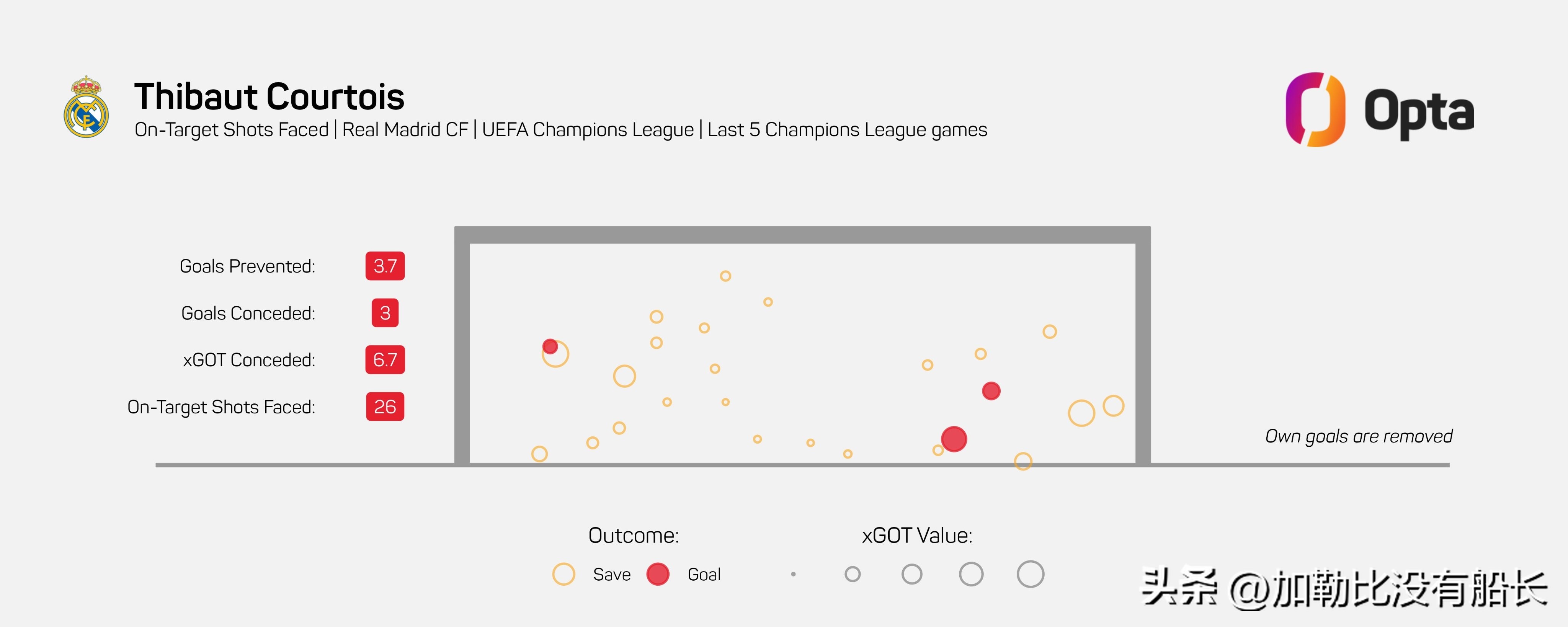Click the smallest xGOT Value legend dot
The image size is (1568, 627).
pos(793,574)
